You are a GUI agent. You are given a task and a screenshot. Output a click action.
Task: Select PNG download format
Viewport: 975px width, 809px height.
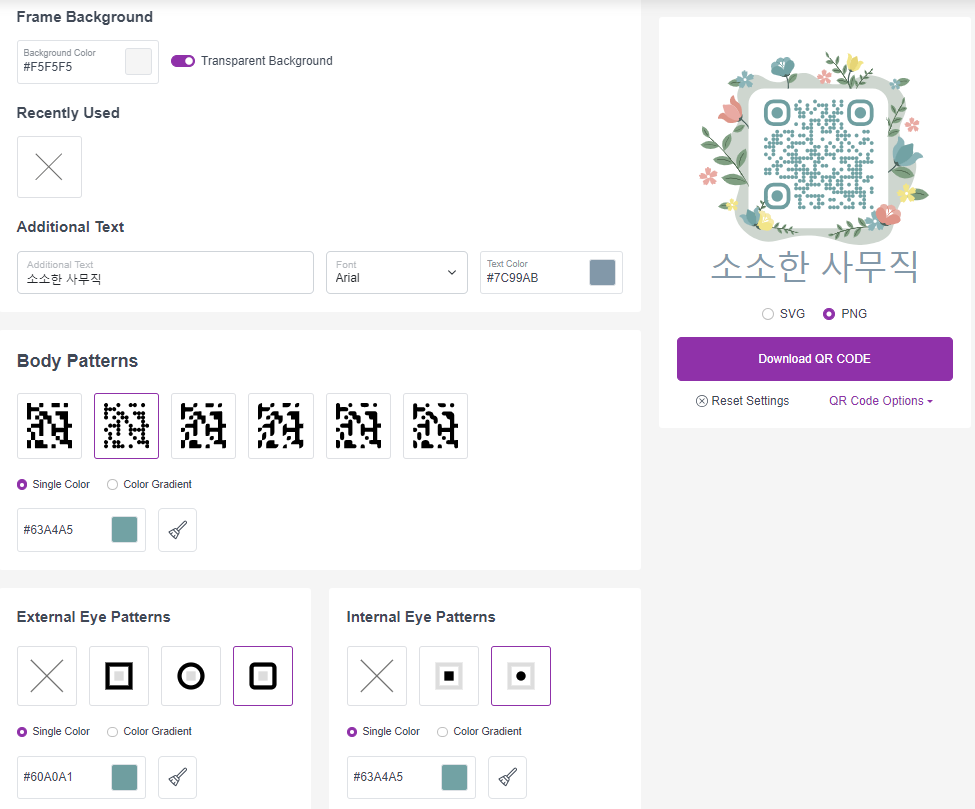pyautogui.click(x=829, y=314)
